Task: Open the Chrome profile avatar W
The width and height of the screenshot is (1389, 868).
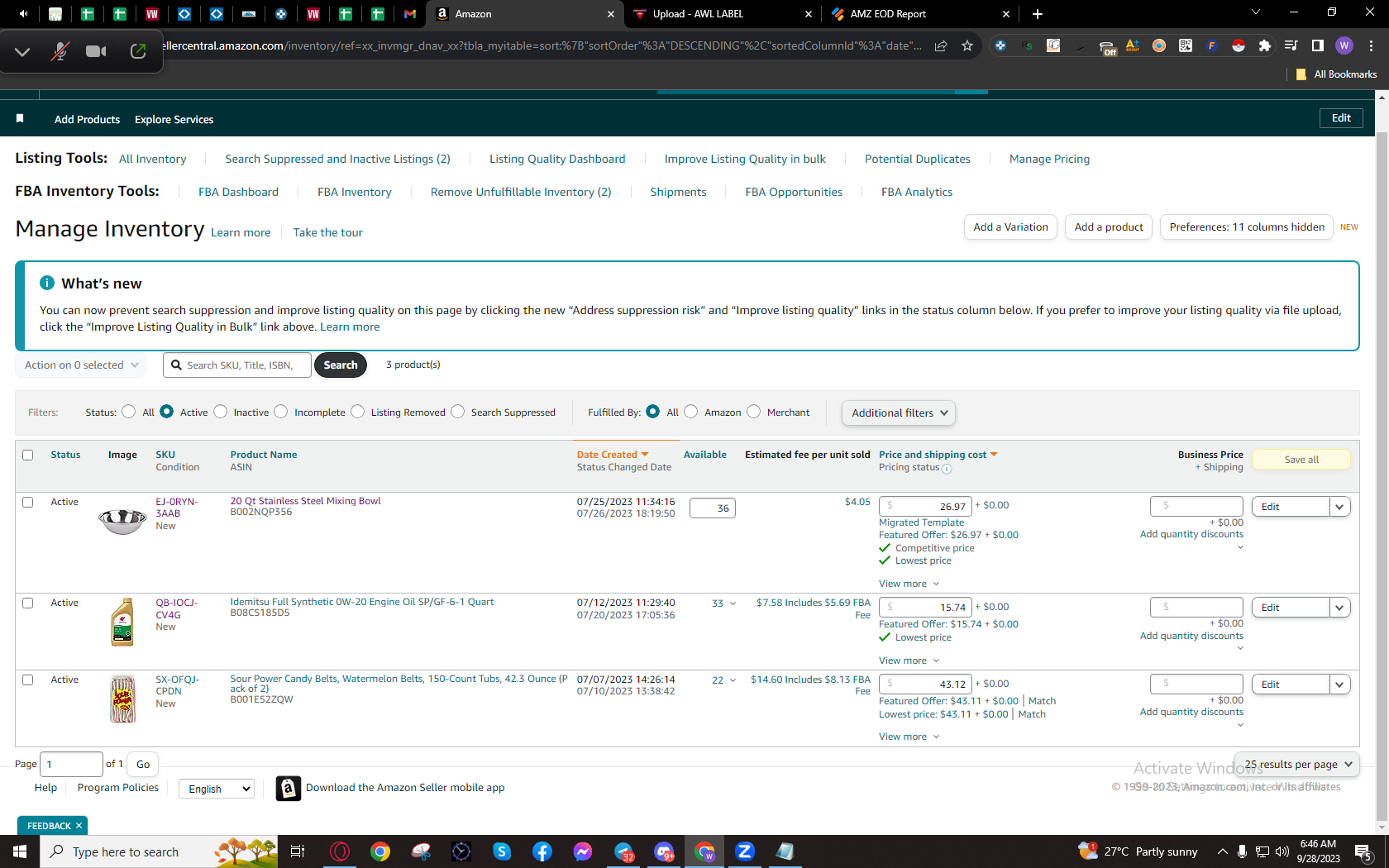Action: [x=1344, y=45]
